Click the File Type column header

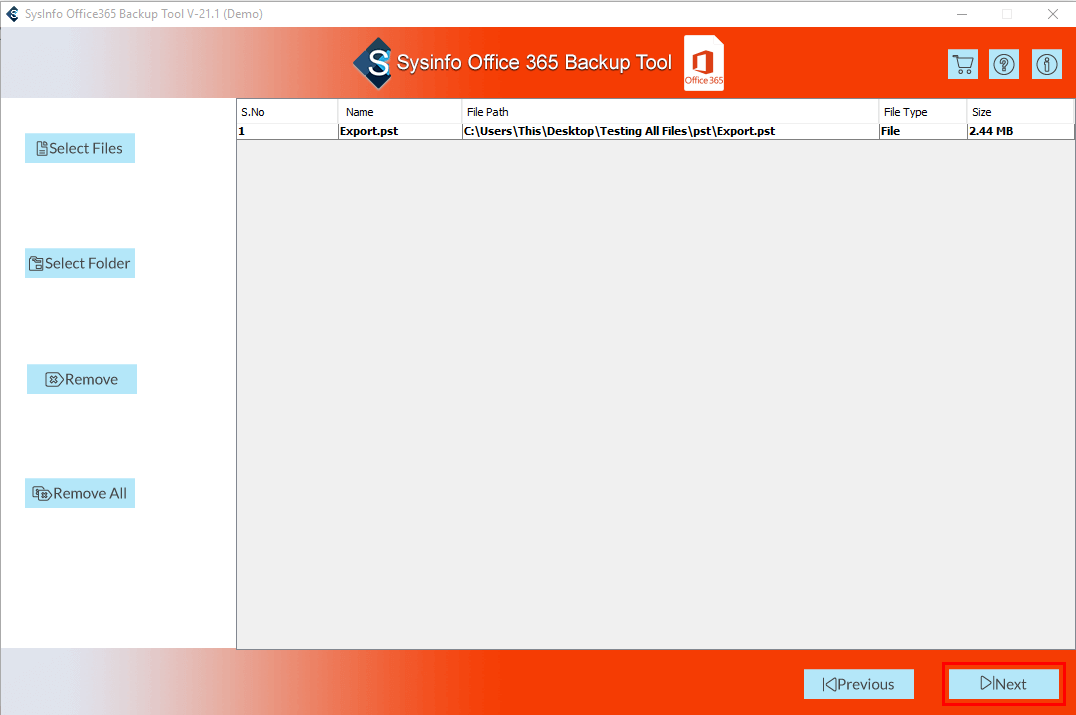[x=923, y=112]
